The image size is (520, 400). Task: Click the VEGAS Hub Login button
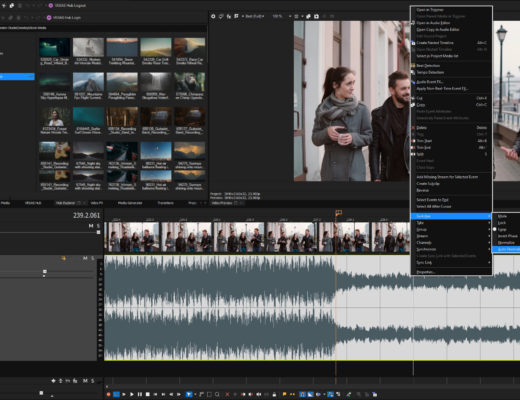click(x=64, y=17)
